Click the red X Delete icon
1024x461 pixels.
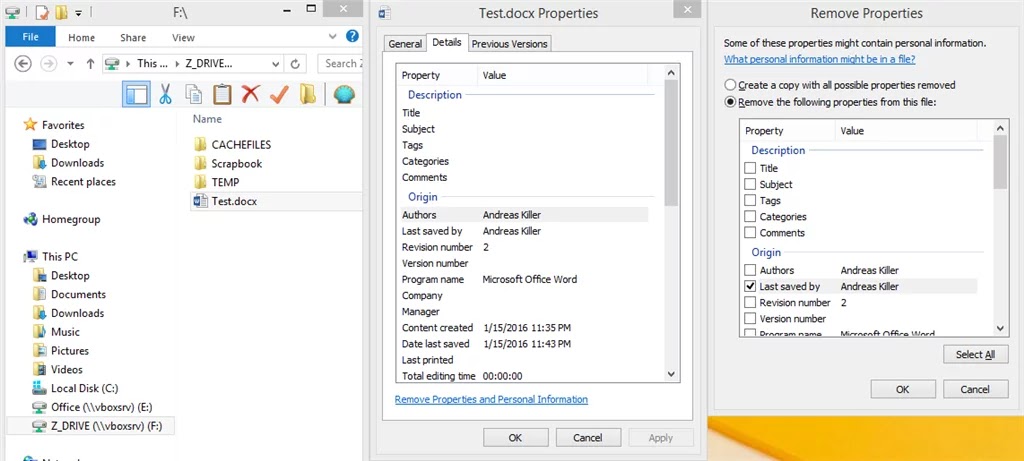coord(250,95)
